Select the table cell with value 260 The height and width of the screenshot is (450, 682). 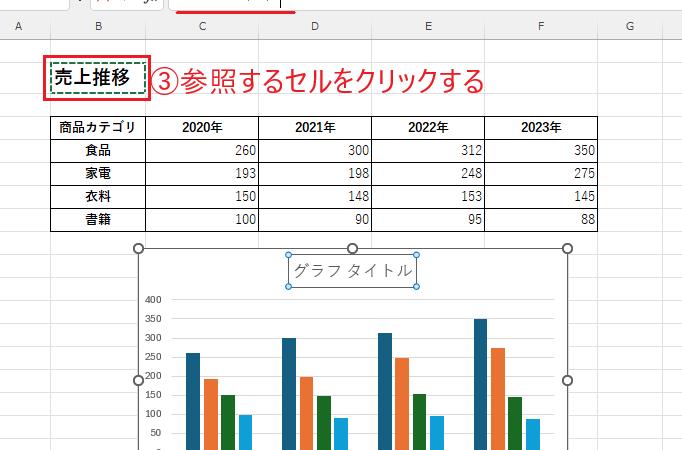tap(202, 151)
